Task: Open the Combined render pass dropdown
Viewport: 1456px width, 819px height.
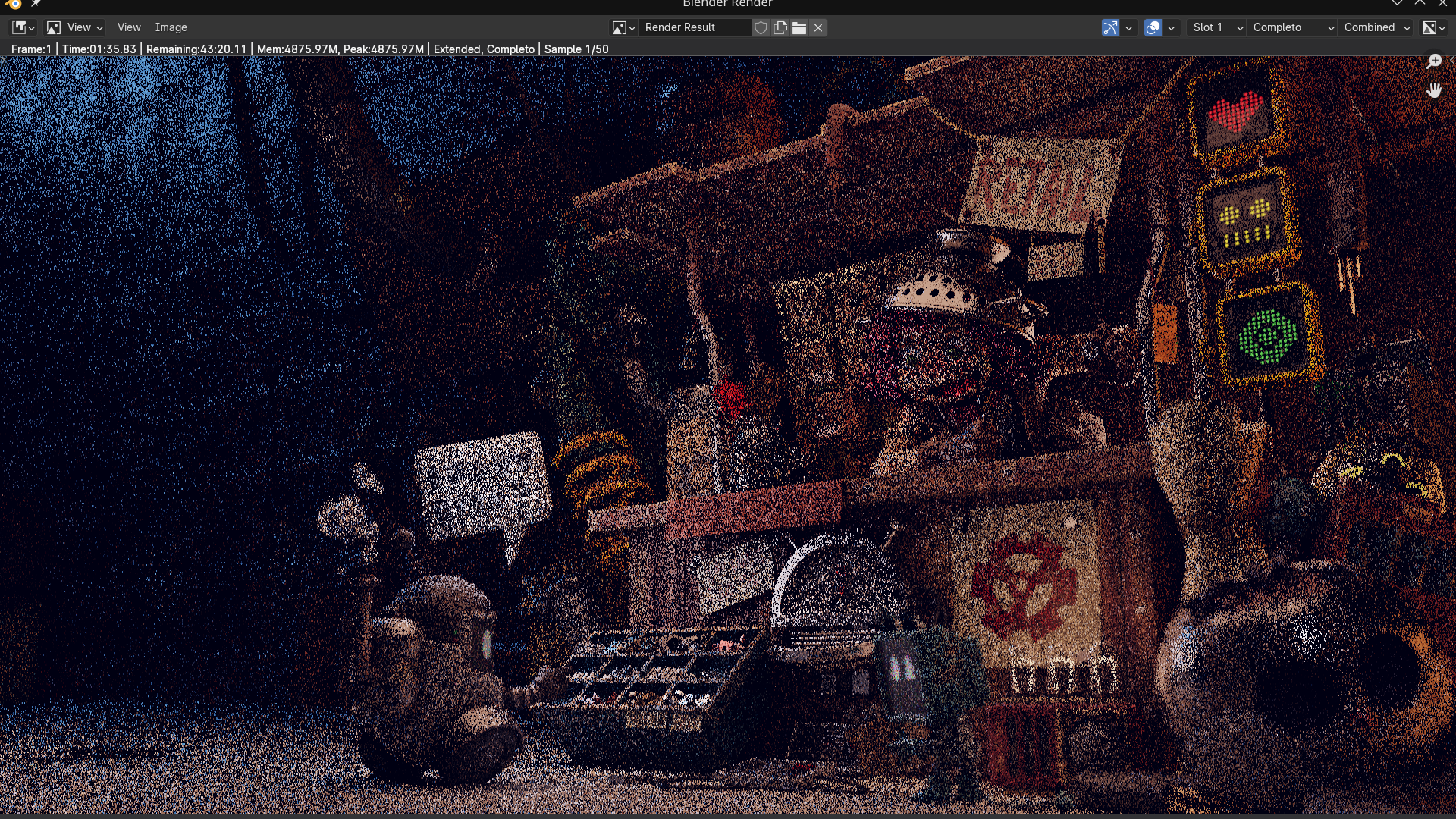Action: pyautogui.click(x=1376, y=27)
